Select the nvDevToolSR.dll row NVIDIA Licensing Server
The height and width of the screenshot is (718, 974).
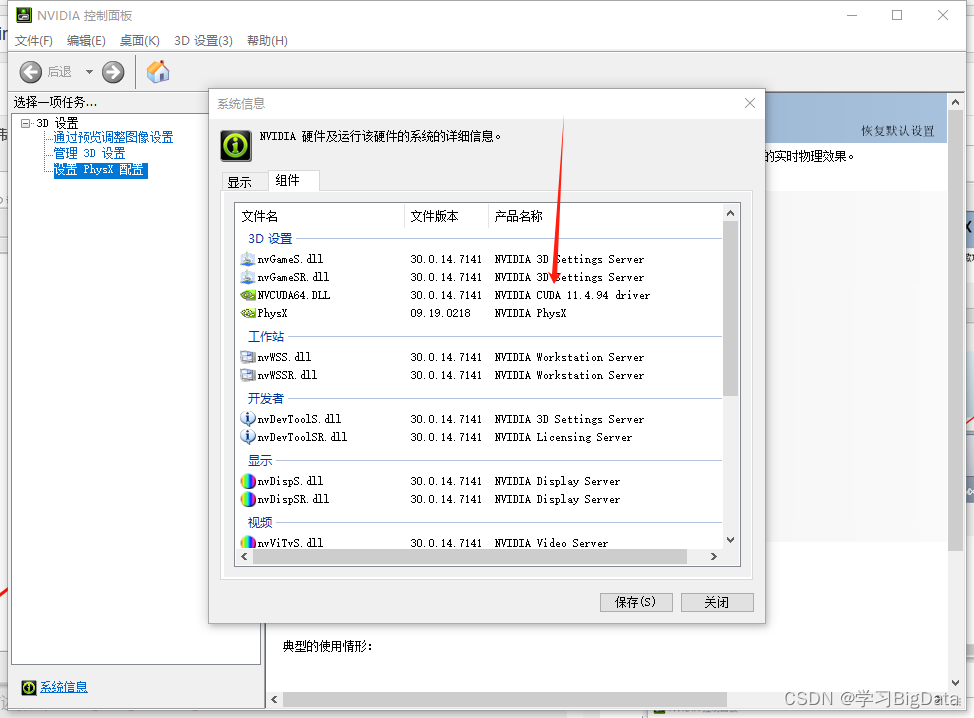pyautogui.click(x=563, y=437)
